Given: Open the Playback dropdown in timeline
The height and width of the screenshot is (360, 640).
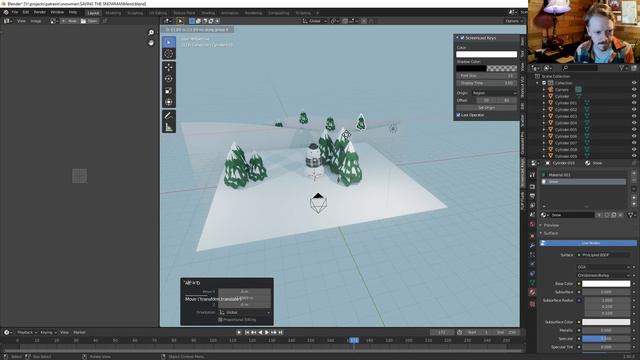Looking at the screenshot, I should [x=27, y=333].
